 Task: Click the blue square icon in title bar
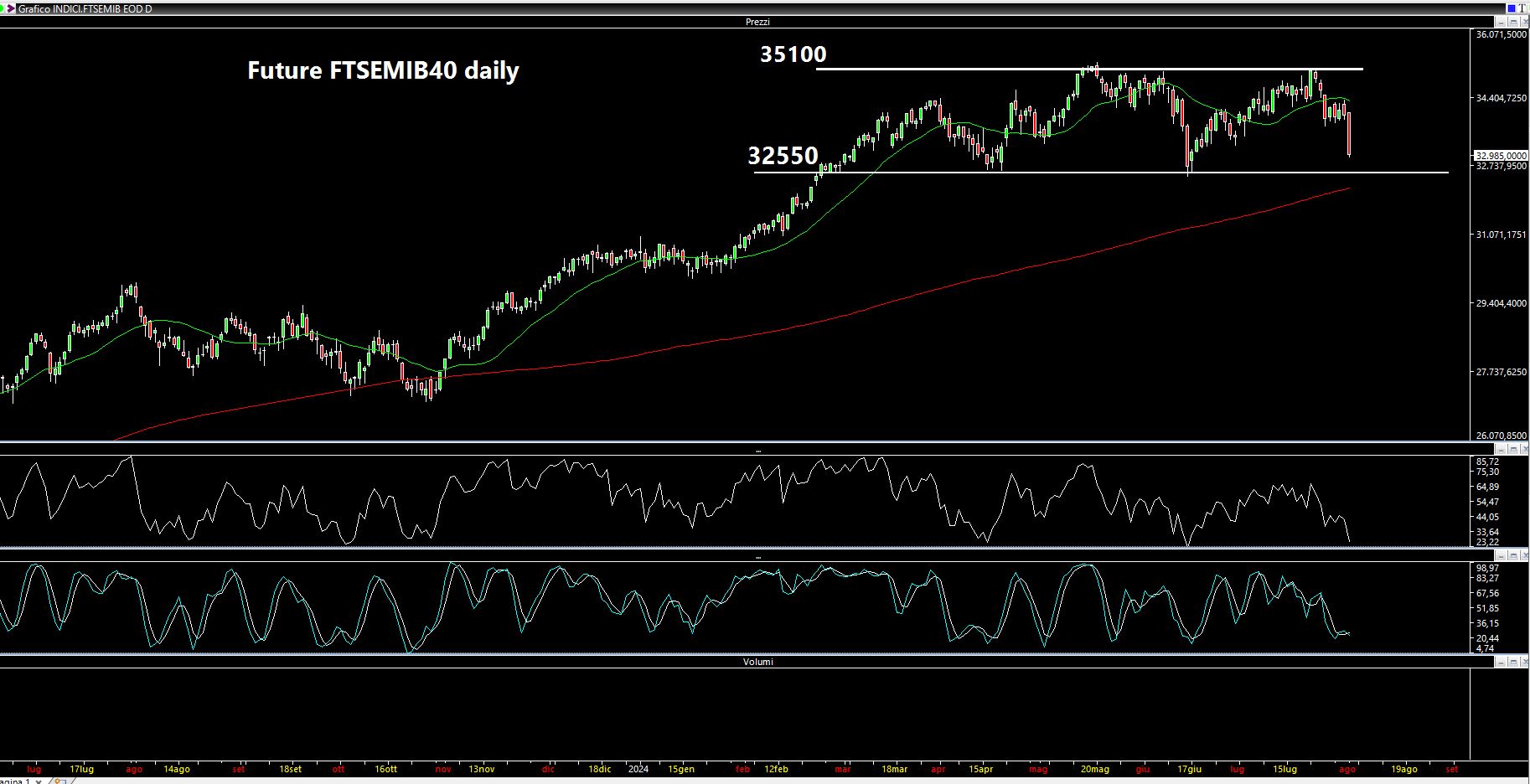tap(1512, 8)
